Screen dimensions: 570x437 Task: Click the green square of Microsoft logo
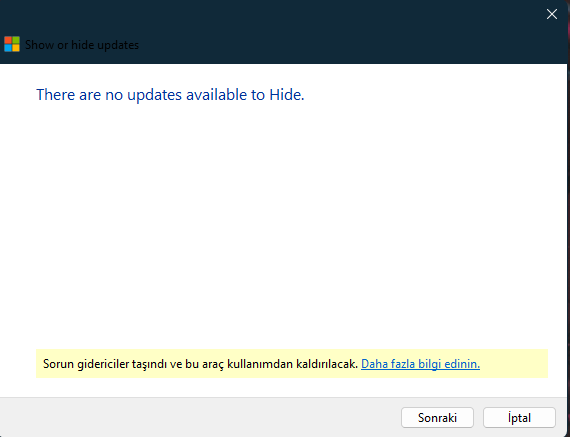(16, 40)
